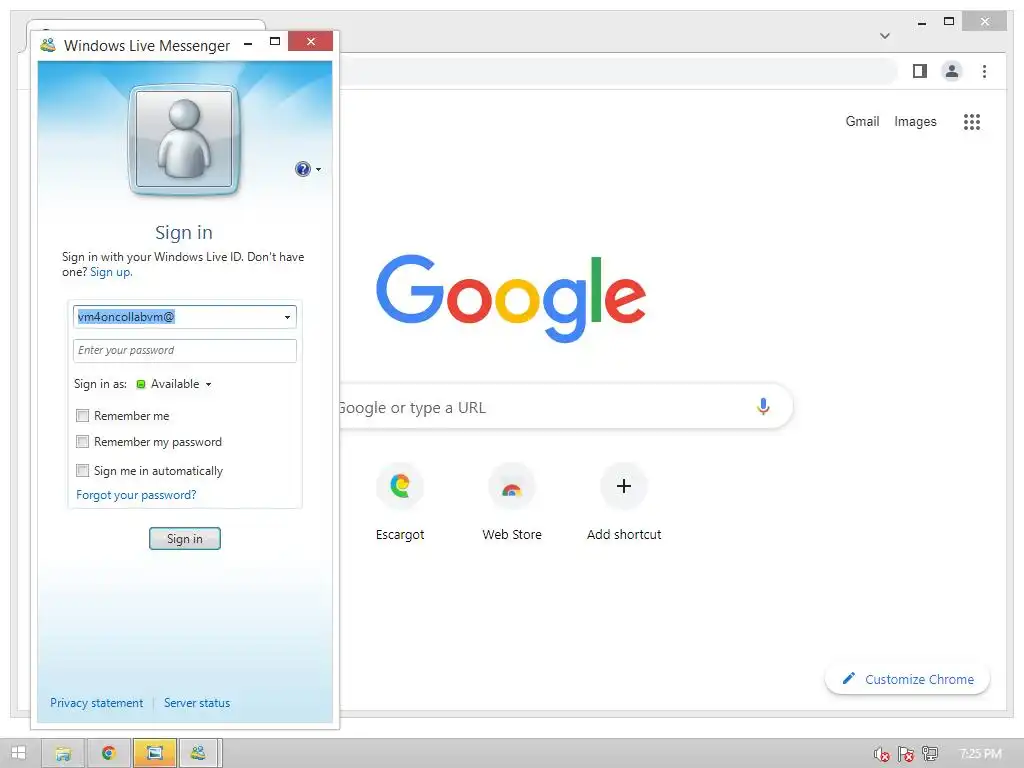Open the Escargot shortcut tile
This screenshot has width=1024, height=768.
[400, 502]
